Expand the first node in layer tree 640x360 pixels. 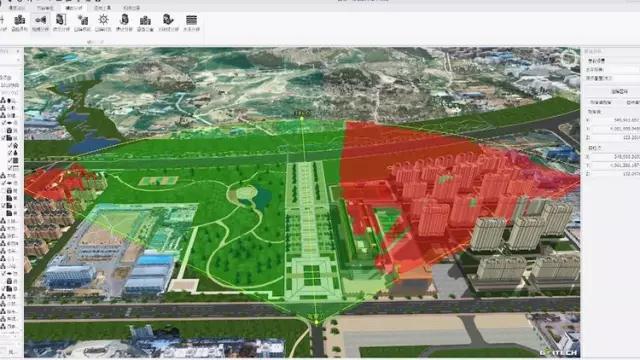[3, 100]
